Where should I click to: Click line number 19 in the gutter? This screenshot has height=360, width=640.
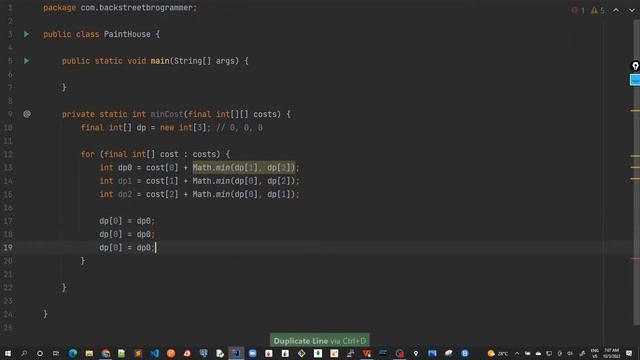(x=8, y=248)
